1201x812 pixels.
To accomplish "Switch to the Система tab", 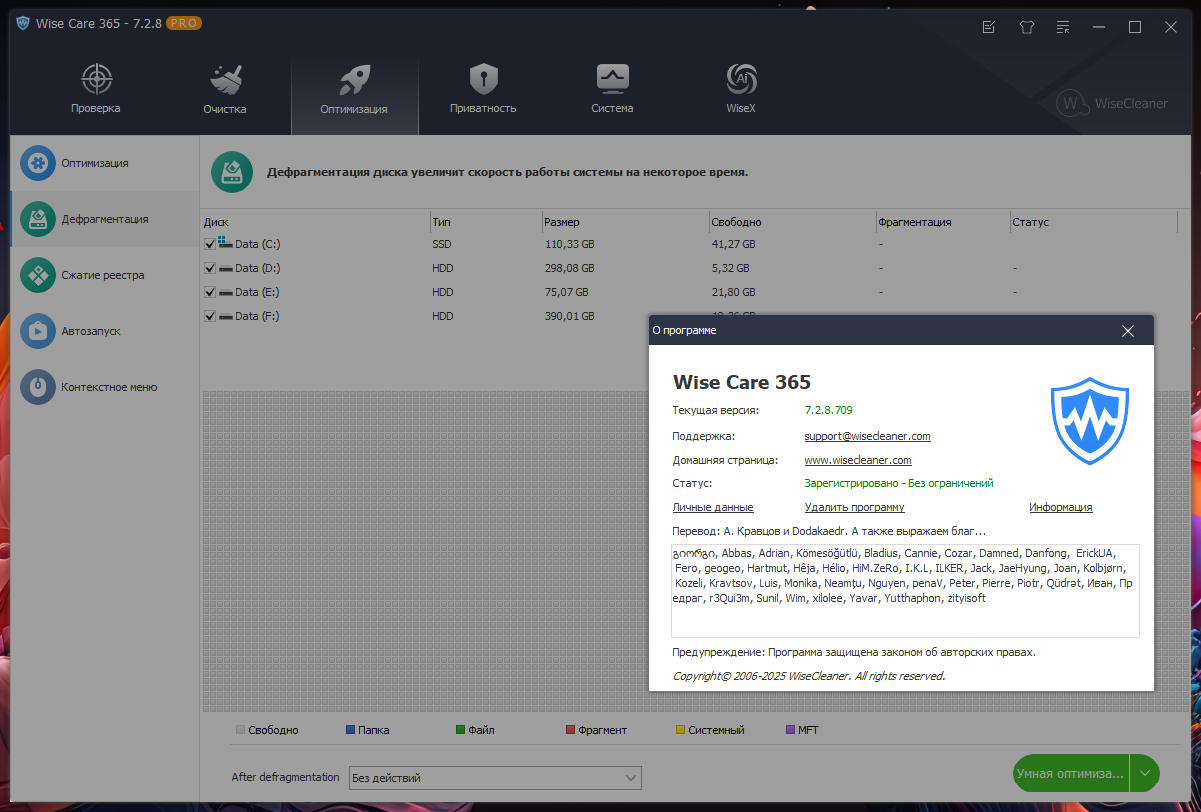I will click(612, 89).
